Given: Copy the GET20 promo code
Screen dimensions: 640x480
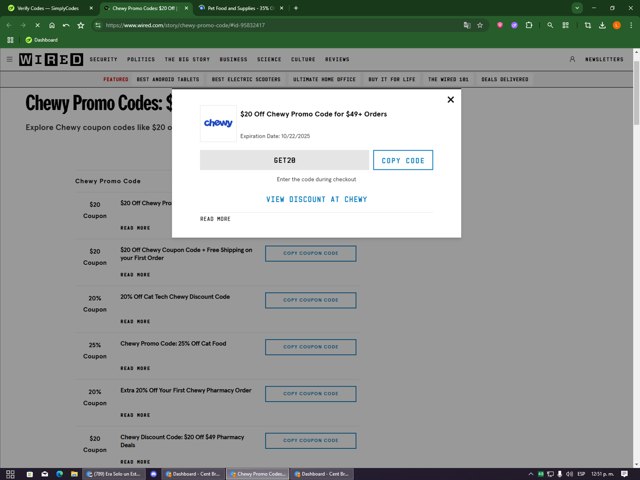Looking at the screenshot, I should tap(403, 160).
